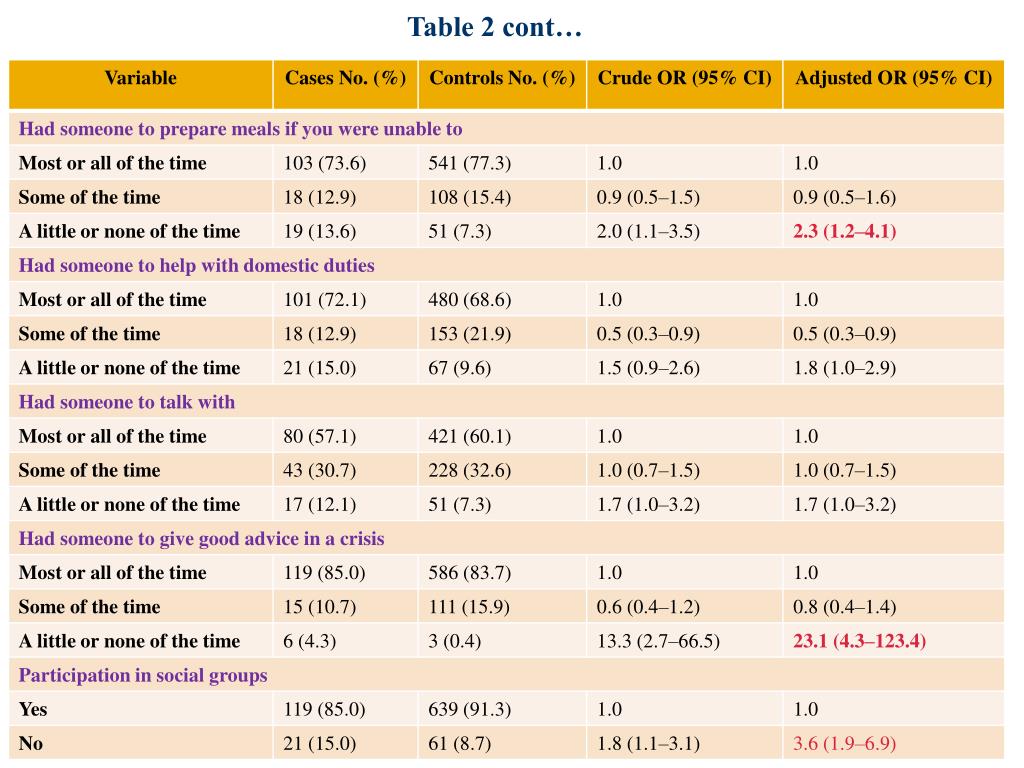Select the Adjusted OR (95% CI) header
This screenshot has width=1024, height=768.
tap(893, 78)
